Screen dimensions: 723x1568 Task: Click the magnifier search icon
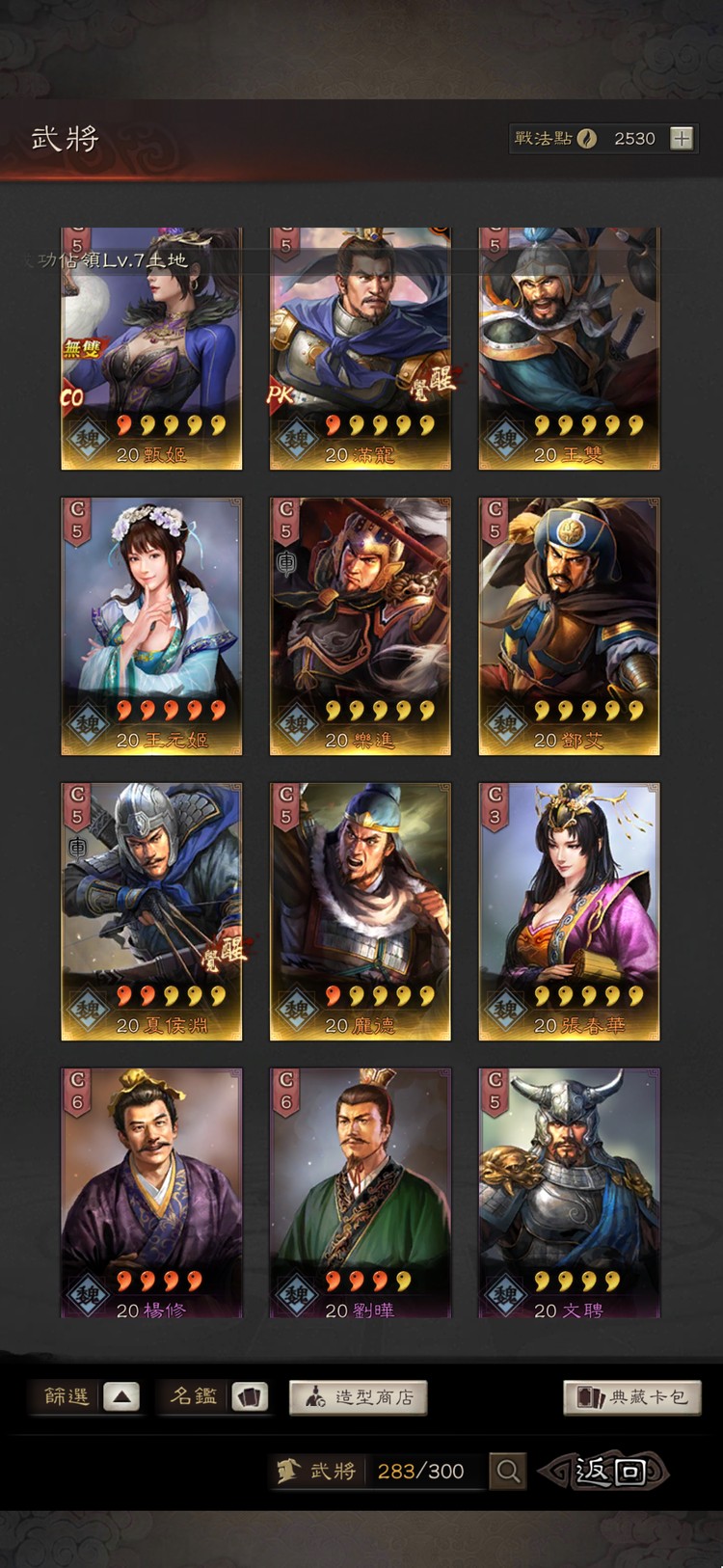coord(508,1471)
